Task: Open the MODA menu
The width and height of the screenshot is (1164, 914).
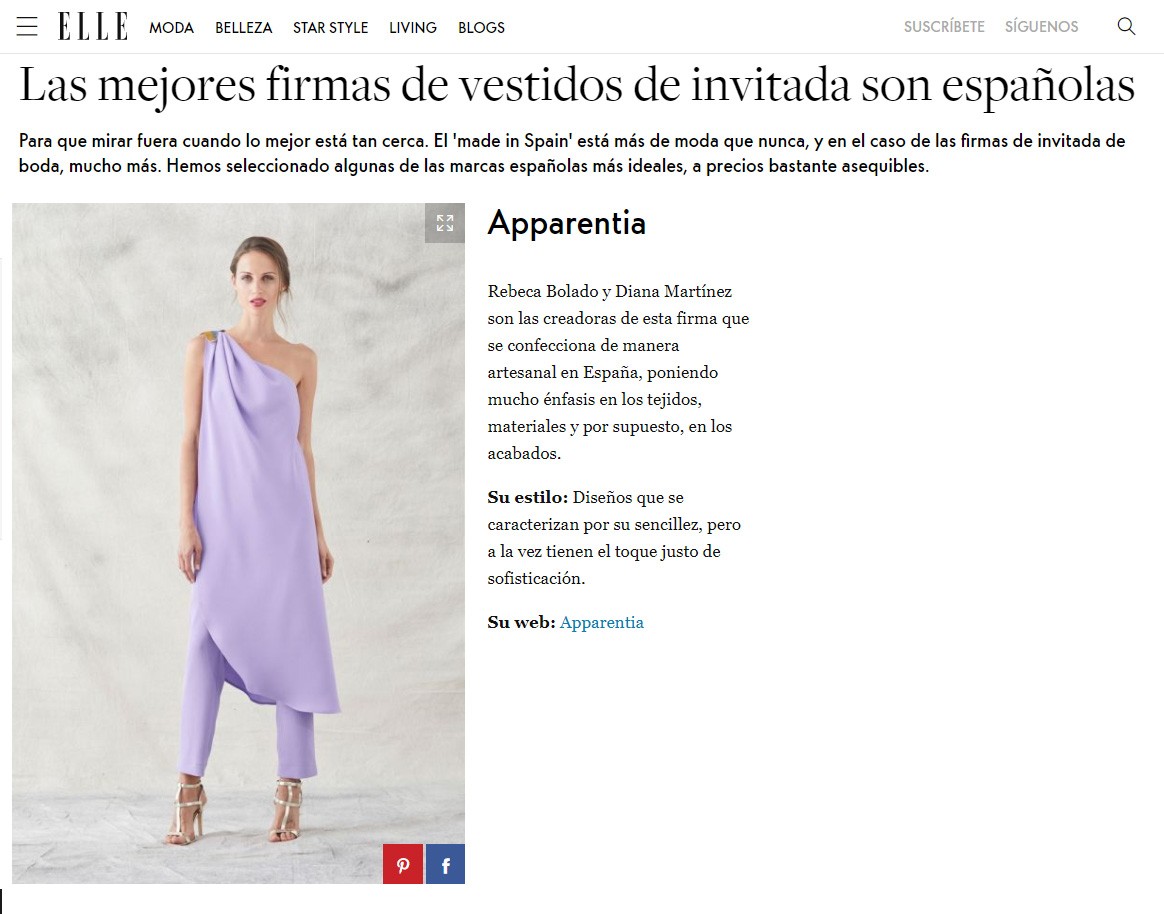Action: [x=171, y=27]
